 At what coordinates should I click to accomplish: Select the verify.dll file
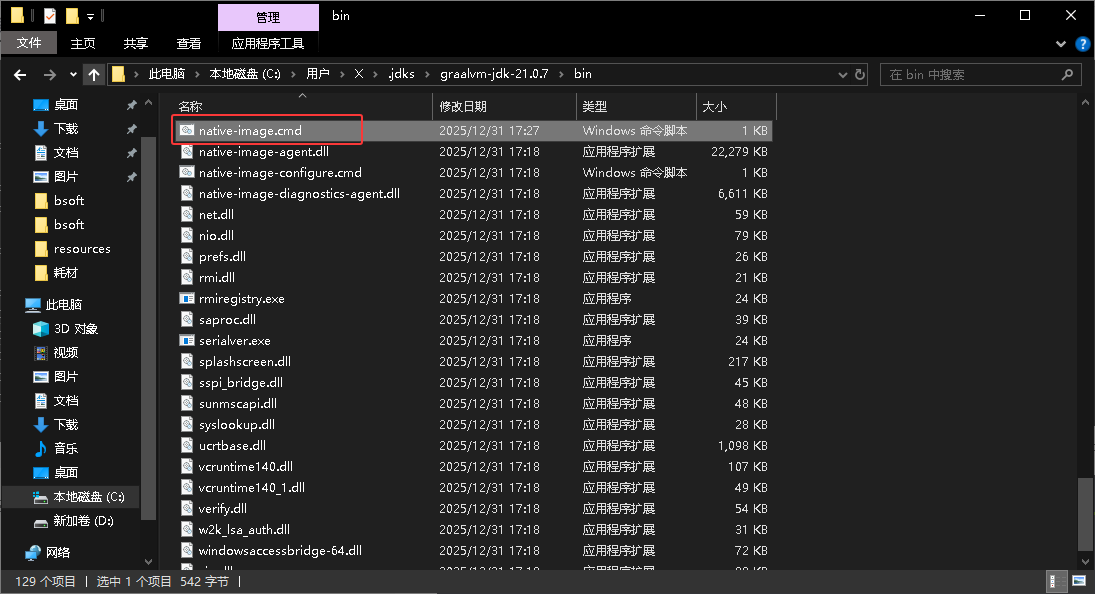222,508
